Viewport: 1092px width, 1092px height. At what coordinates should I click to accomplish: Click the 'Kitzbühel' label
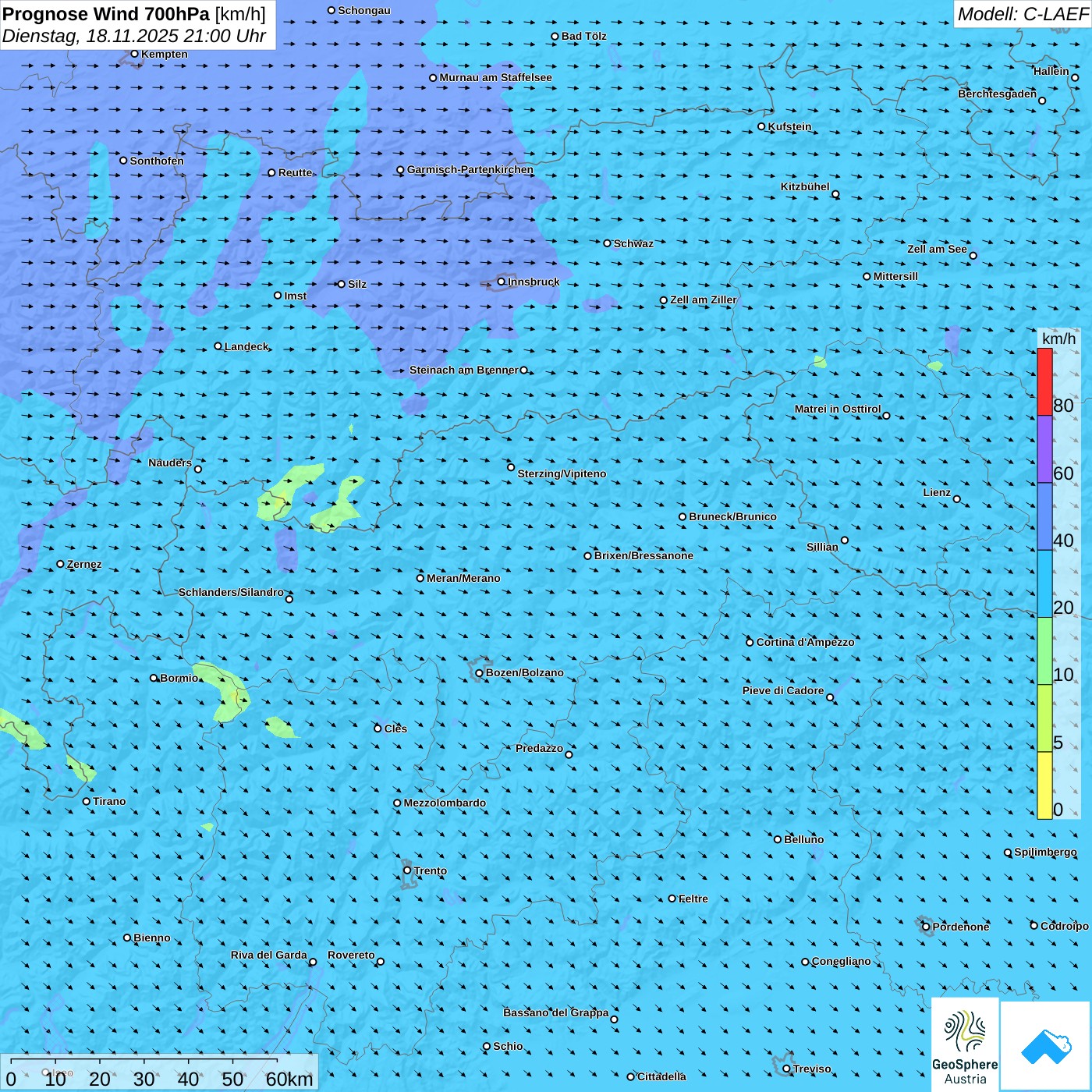(x=805, y=186)
